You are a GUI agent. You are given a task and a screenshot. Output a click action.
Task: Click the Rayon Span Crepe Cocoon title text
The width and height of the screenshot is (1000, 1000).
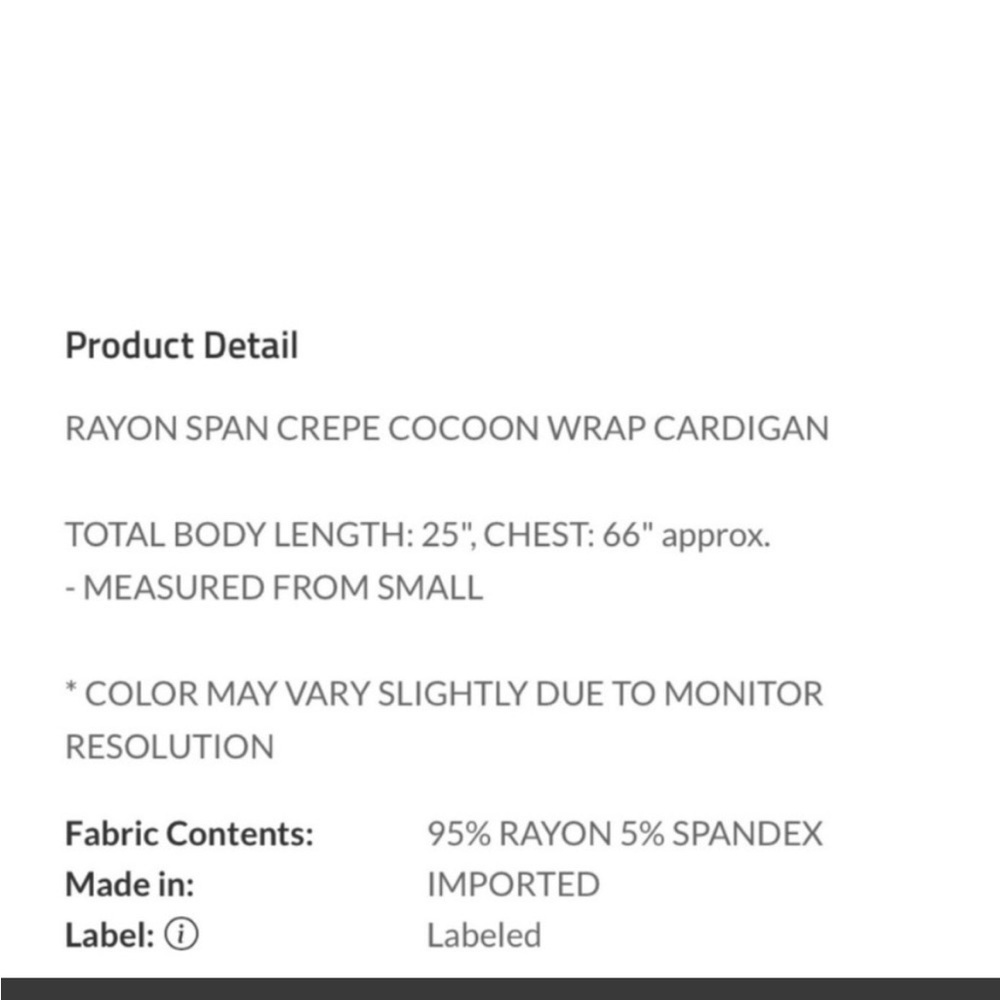[447, 428]
